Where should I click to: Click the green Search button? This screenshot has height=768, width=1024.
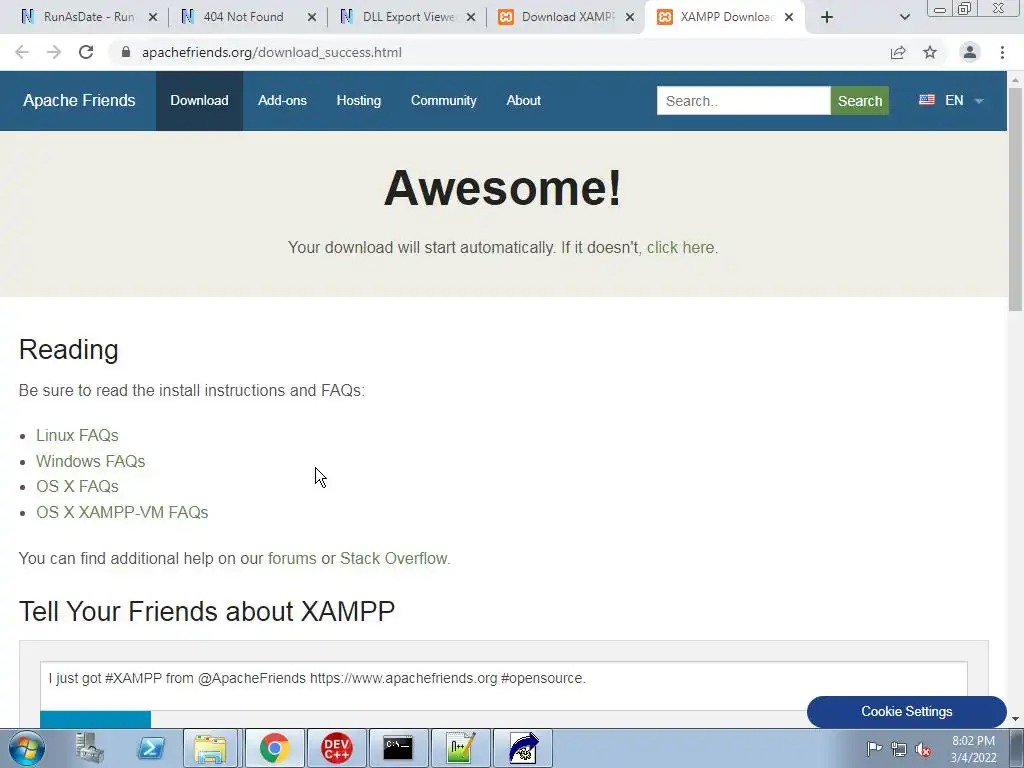[859, 101]
